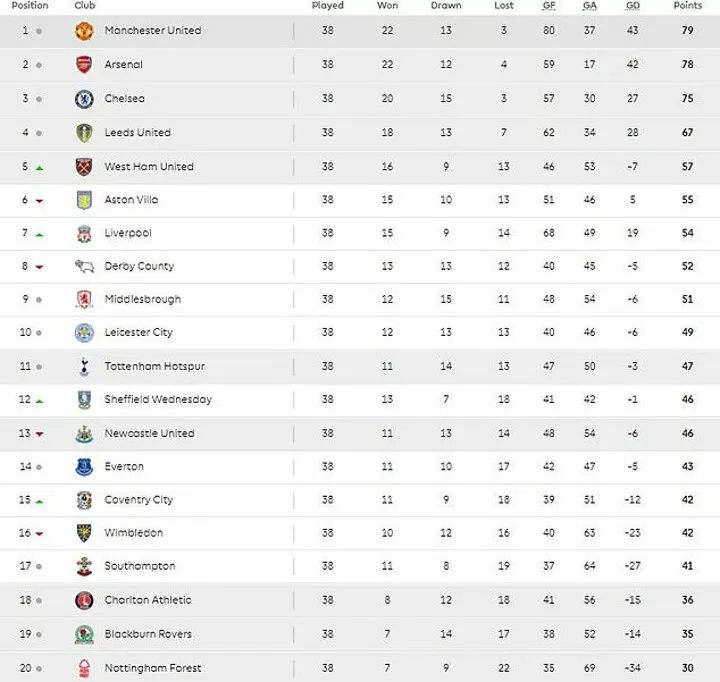This screenshot has width=720, height=682.
Task: Click the Nottingham Forest tree logo
Action: point(84,668)
